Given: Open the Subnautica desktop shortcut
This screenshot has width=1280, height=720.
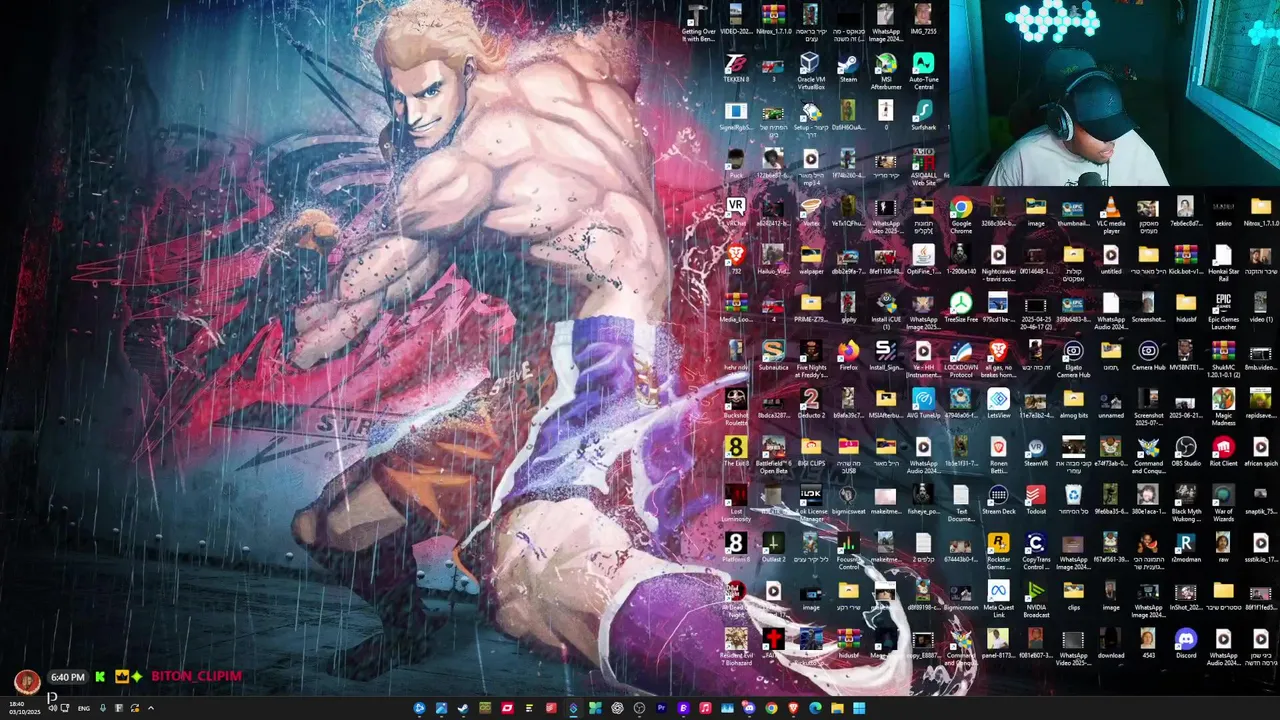Looking at the screenshot, I should [x=773, y=356].
